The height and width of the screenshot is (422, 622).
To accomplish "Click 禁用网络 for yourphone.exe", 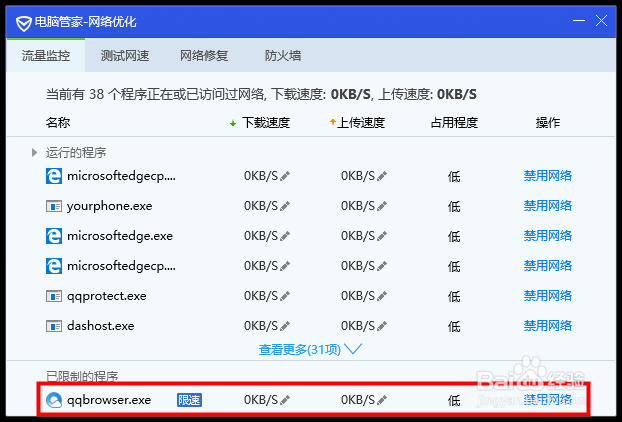I will pos(547,206).
